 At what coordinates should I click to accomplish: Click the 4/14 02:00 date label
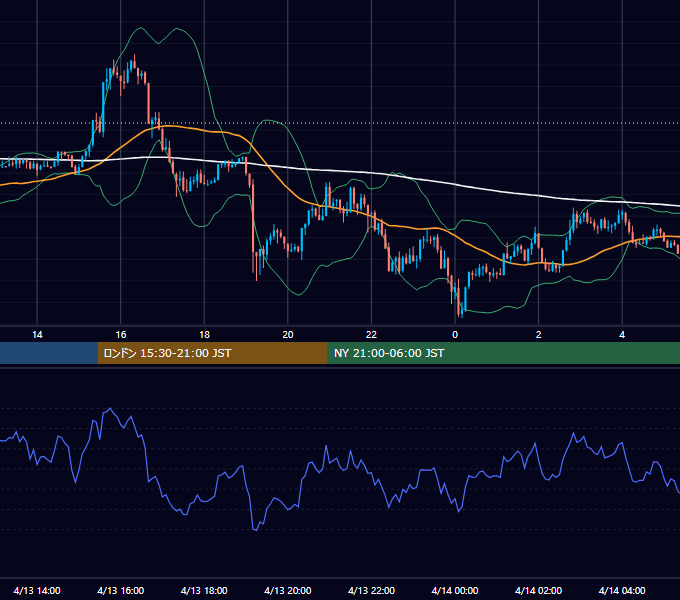click(x=538, y=590)
